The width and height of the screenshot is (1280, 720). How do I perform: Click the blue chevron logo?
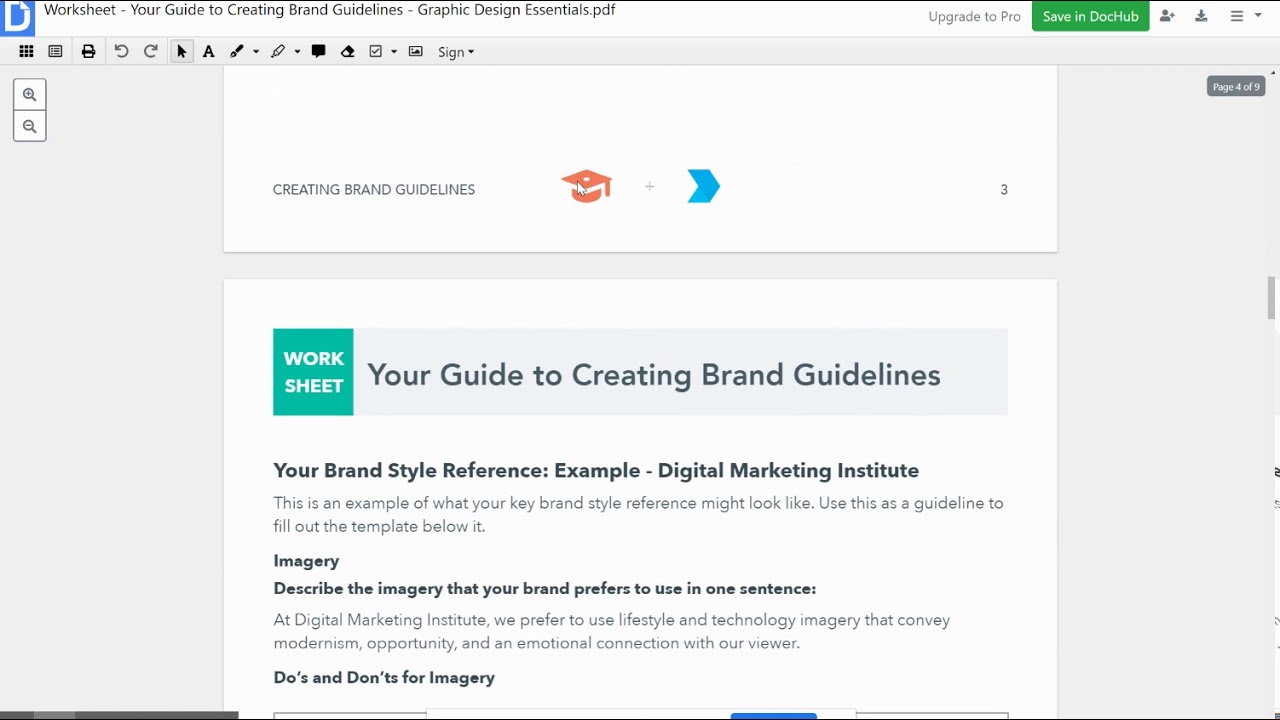tap(704, 186)
